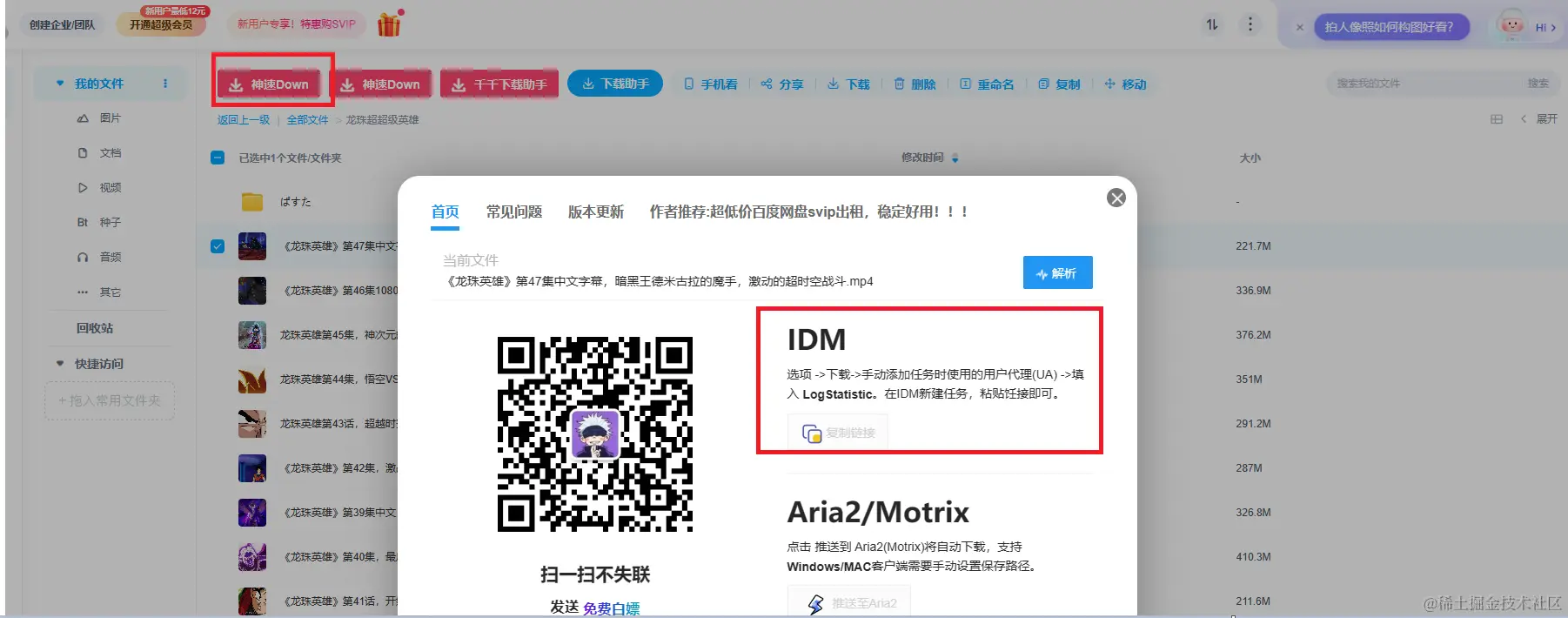Open the three-dot menu beside 我的文件

165,84
